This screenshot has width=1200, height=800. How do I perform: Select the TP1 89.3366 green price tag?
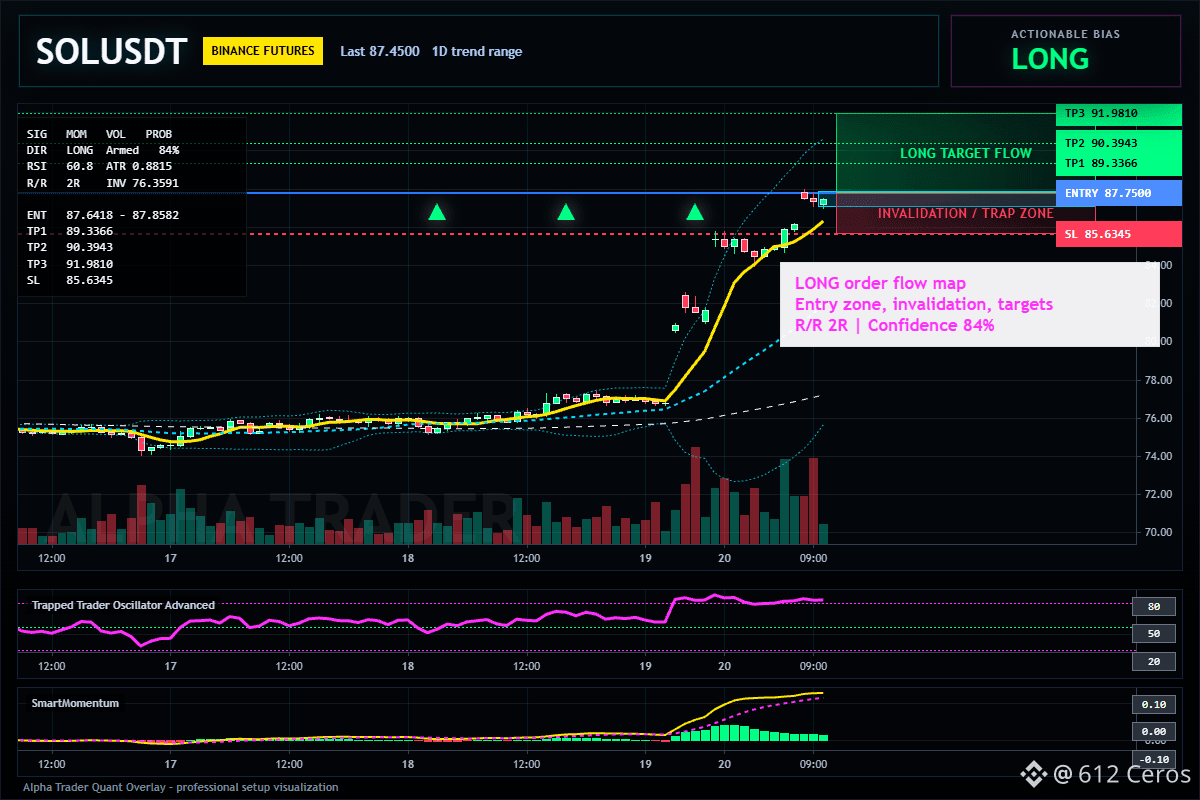pyautogui.click(x=1118, y=163)
